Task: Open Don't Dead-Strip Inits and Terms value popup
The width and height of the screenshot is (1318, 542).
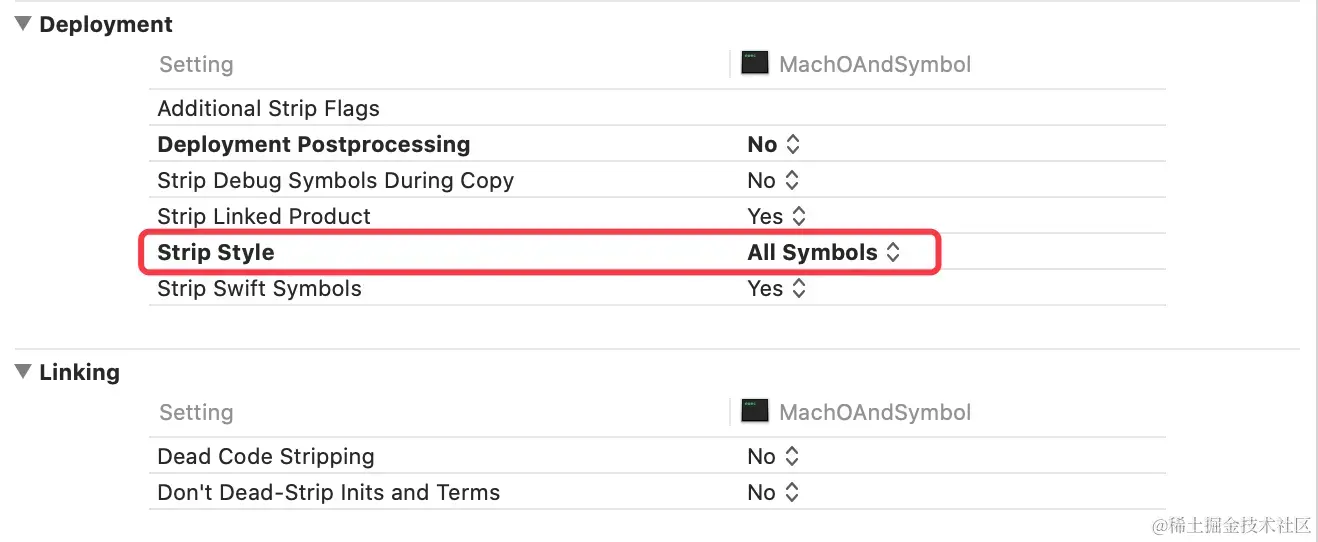Action: coord(774,492)
